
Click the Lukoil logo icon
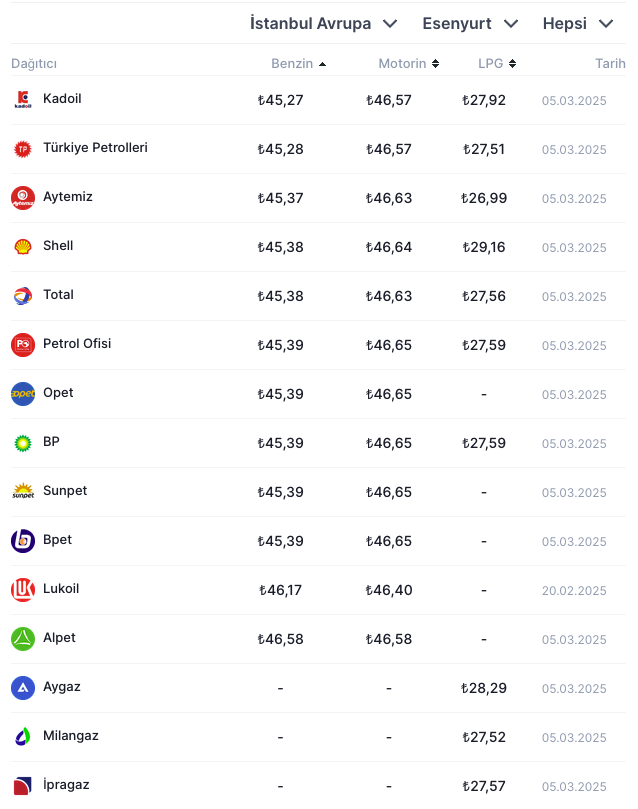click(23, 590)
